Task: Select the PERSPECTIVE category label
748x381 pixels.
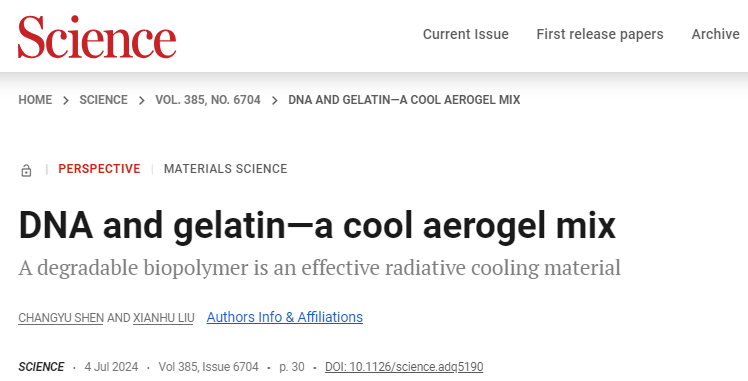Action: (x=99, y=169)
